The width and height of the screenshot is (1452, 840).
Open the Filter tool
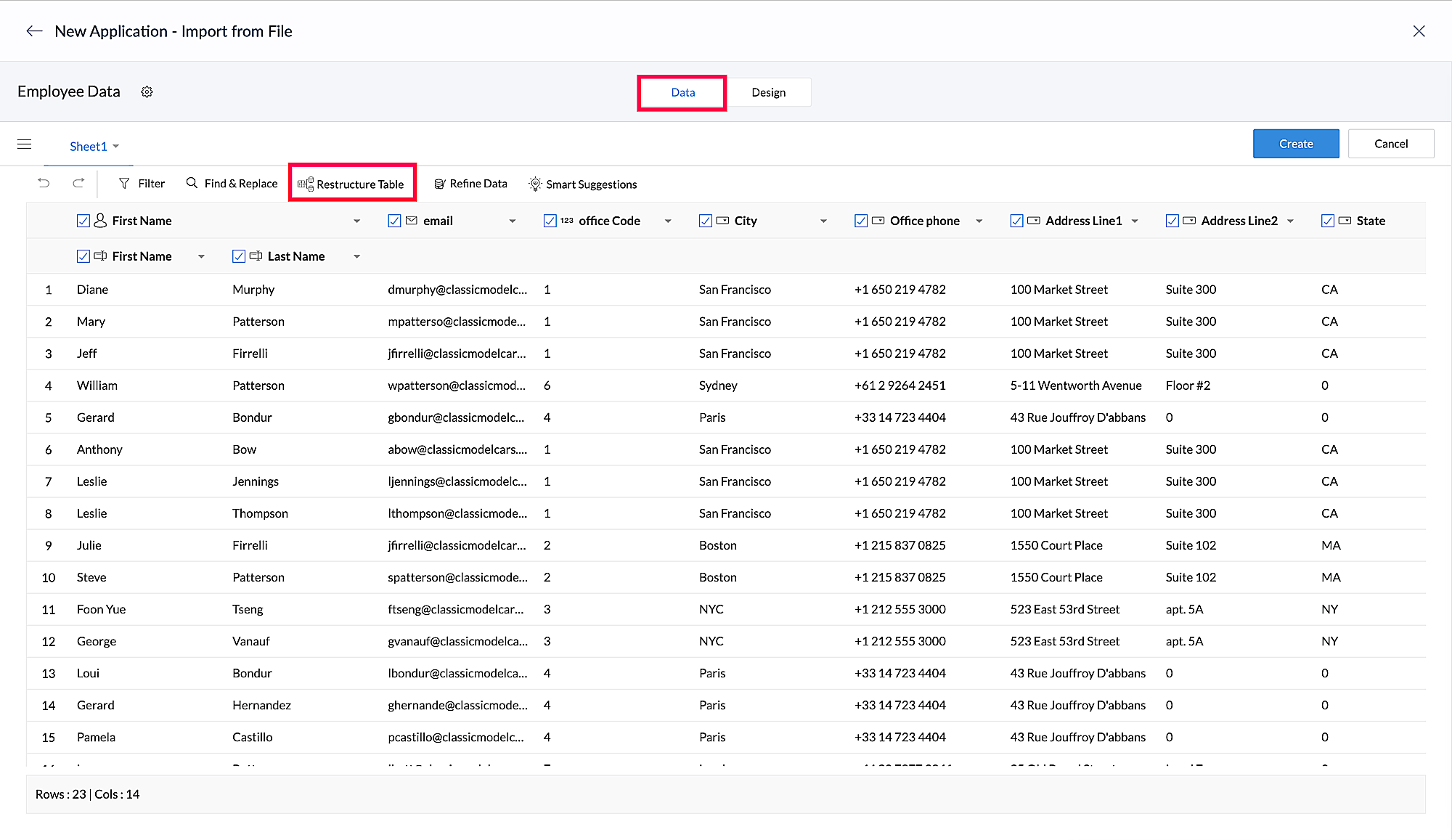pyautogui.click(x=142, y=184)
